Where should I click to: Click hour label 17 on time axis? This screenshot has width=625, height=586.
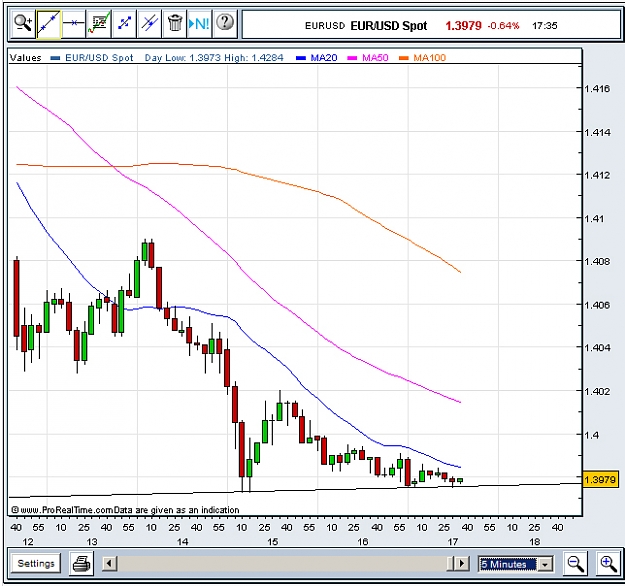[453, 542]
